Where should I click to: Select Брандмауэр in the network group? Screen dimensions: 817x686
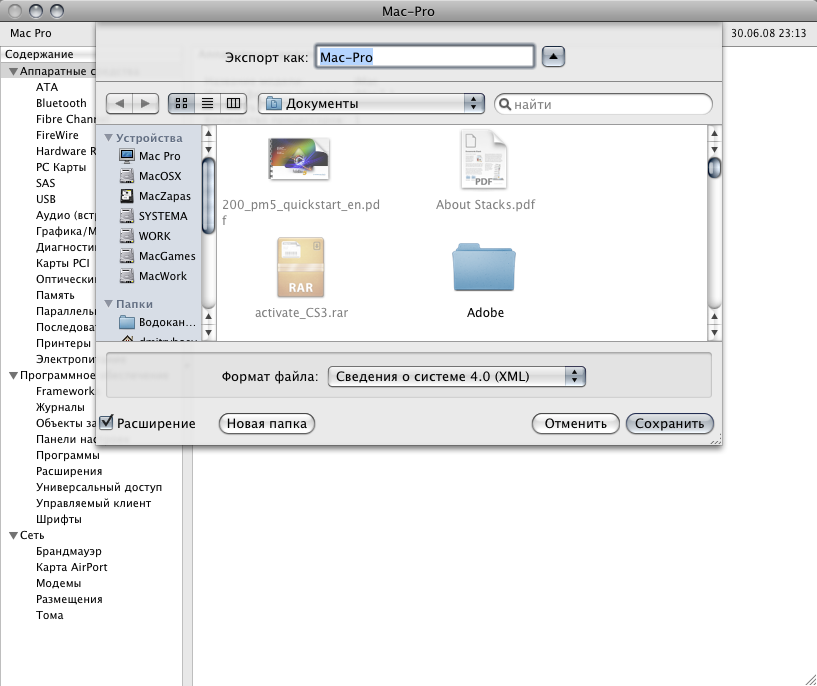coord(69,551)
